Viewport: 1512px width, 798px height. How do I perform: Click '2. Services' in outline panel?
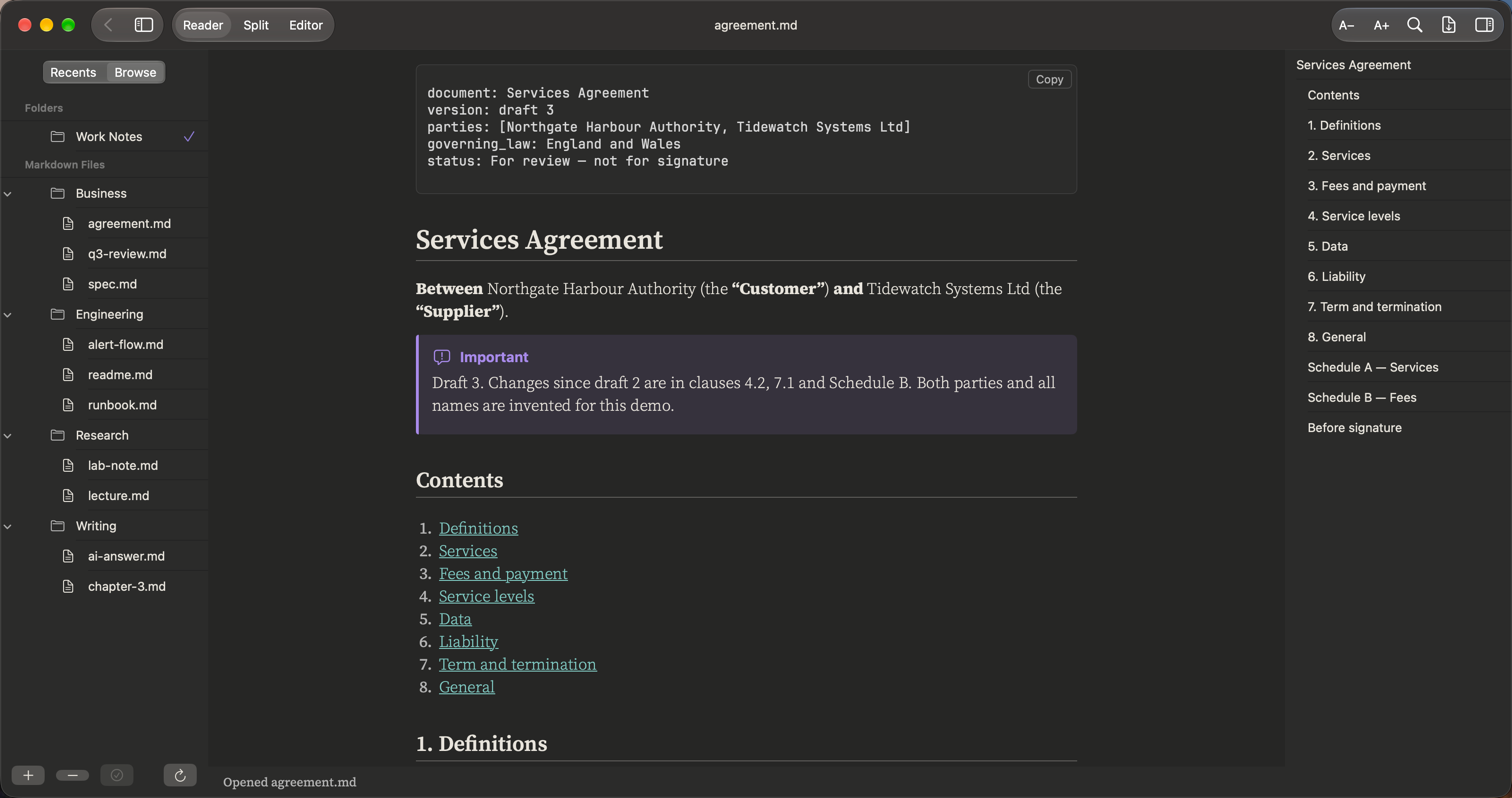coord(1339,156)
